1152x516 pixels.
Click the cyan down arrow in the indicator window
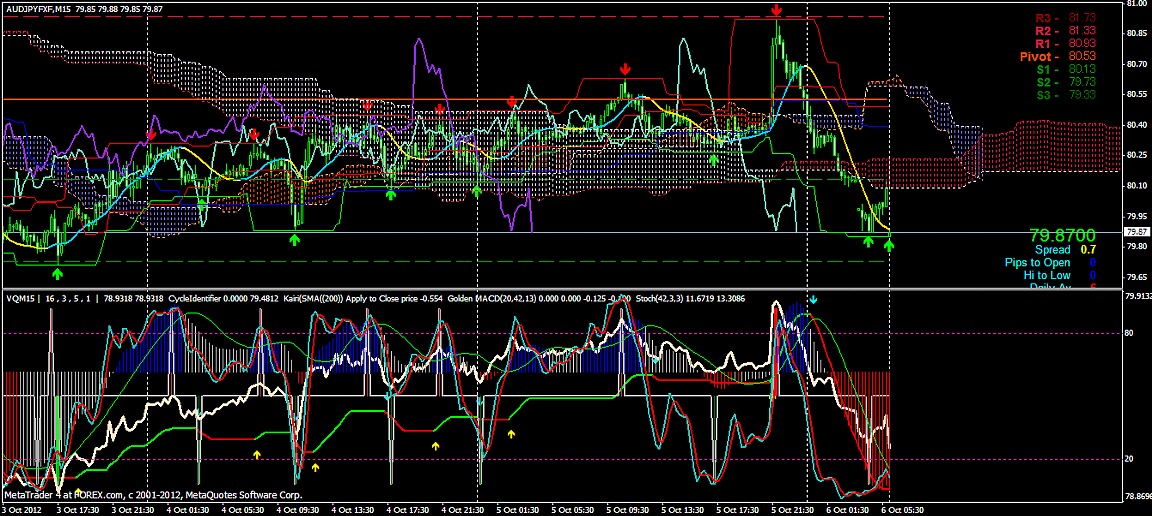[x=813, y=299]
